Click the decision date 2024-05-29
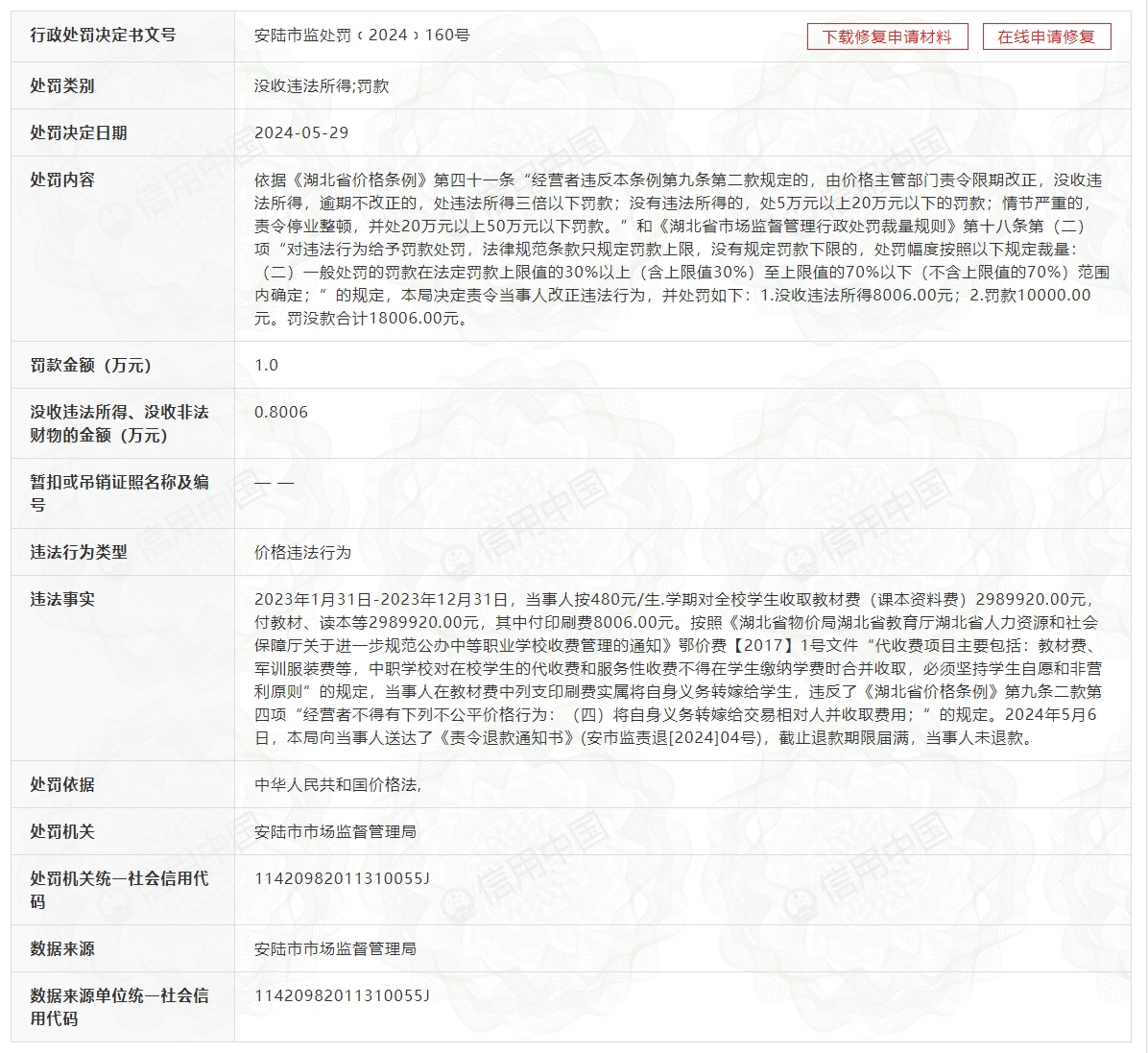Screen dimensions: 1148x1053 [301, 132]
